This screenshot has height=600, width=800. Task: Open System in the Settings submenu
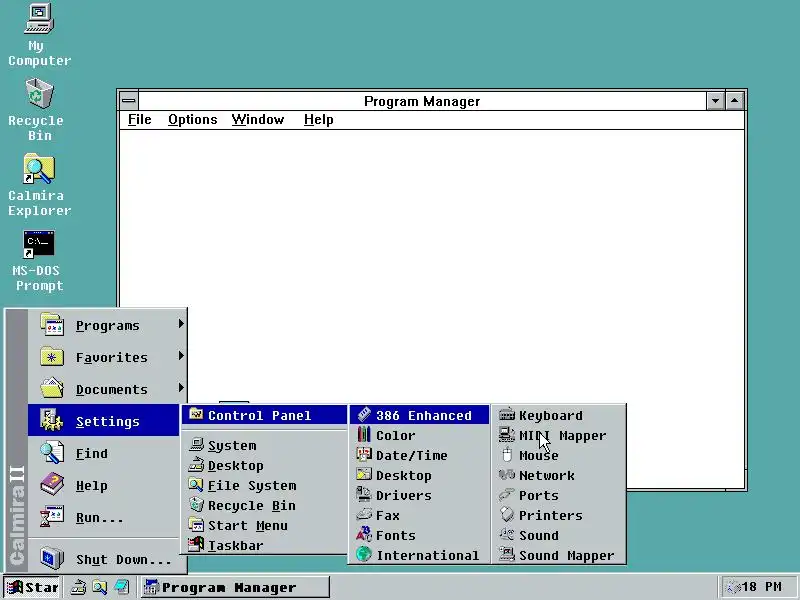[264, 445]
